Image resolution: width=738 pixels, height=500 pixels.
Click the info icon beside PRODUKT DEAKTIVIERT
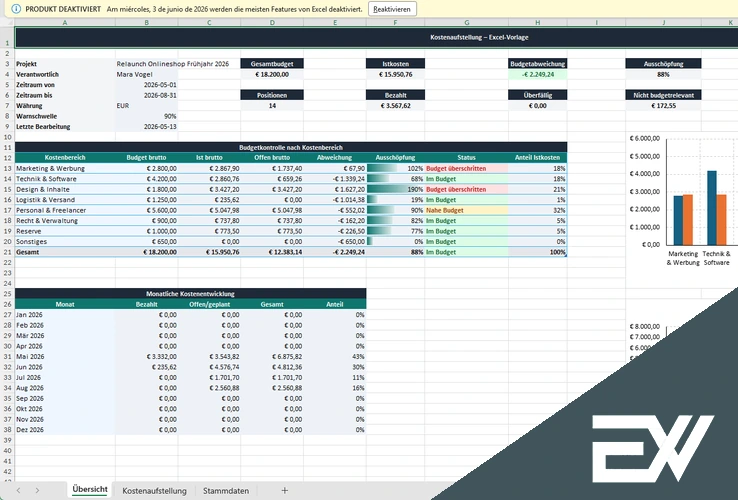click(16, 9)
